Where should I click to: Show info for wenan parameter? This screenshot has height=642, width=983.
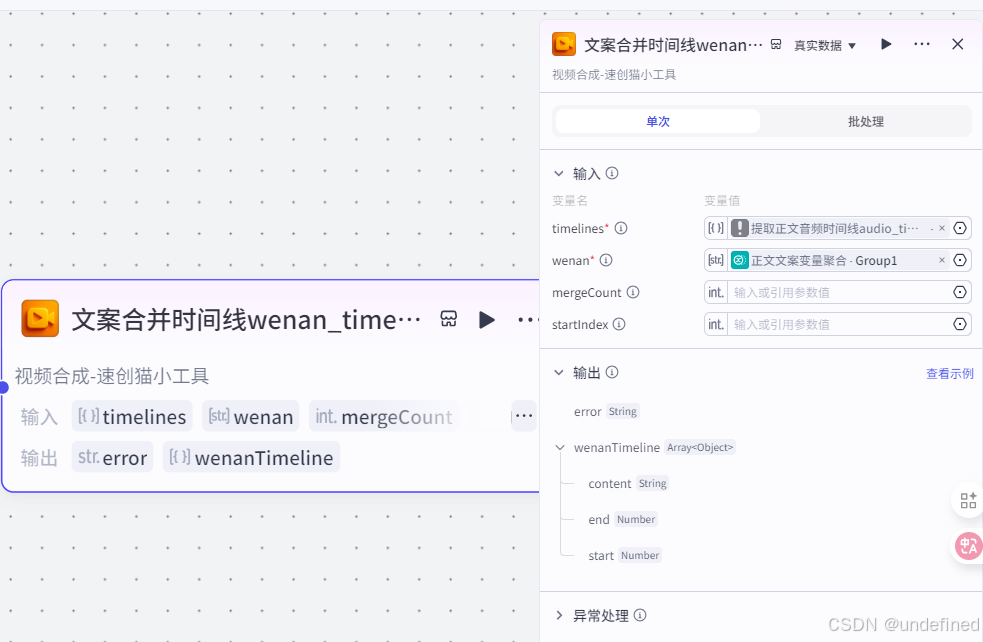click(x=606, y=260)
